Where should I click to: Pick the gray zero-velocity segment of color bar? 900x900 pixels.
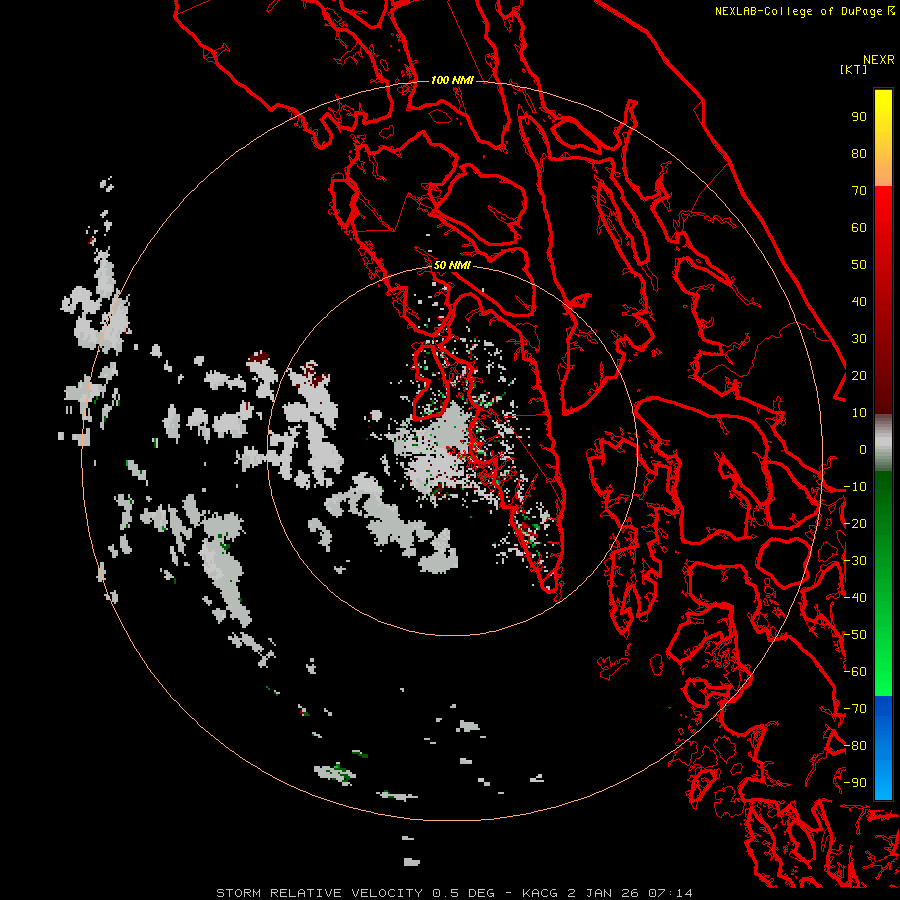tap(883, 443)
